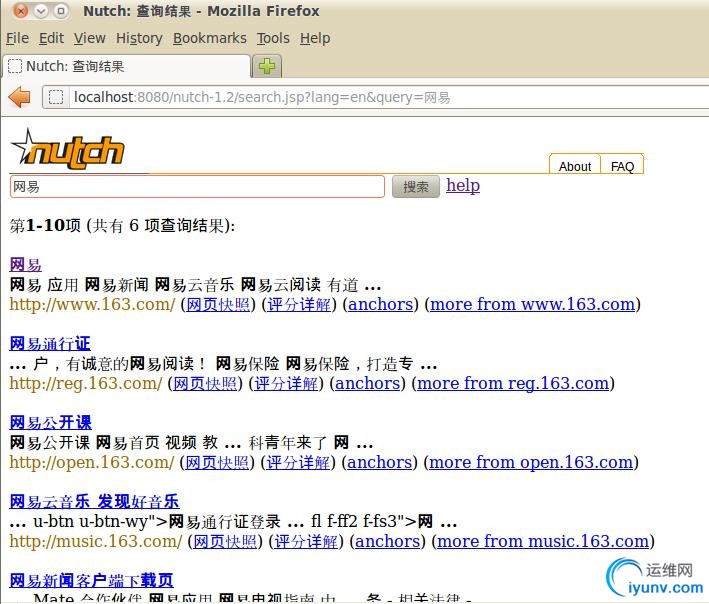Open the 网易云音乐 发现好音乐 result title
The width and height of the screenshot is (709, 604).
point(94,502)
